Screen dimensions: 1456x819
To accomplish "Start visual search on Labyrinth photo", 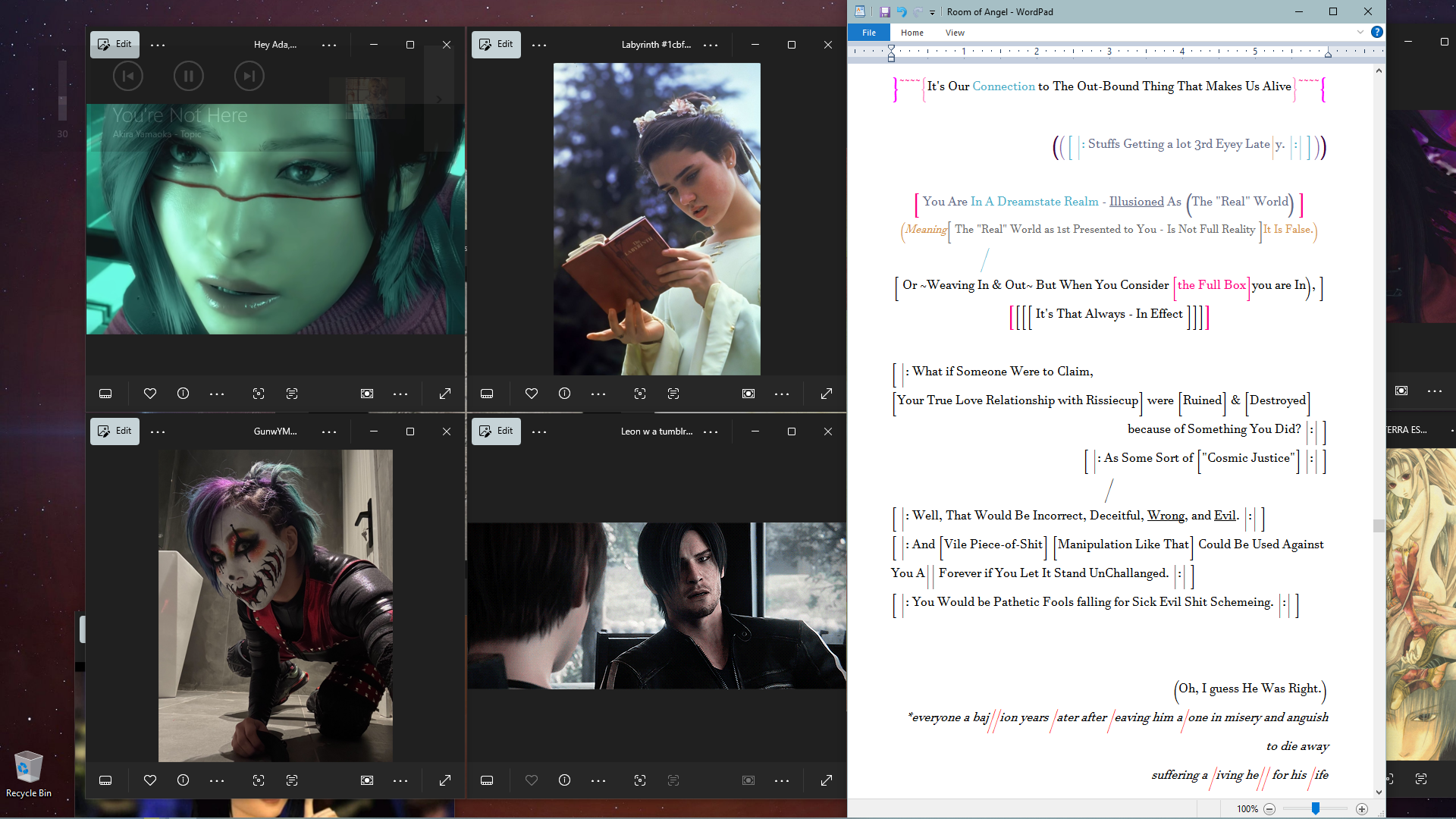I will (x=640, y=394).
